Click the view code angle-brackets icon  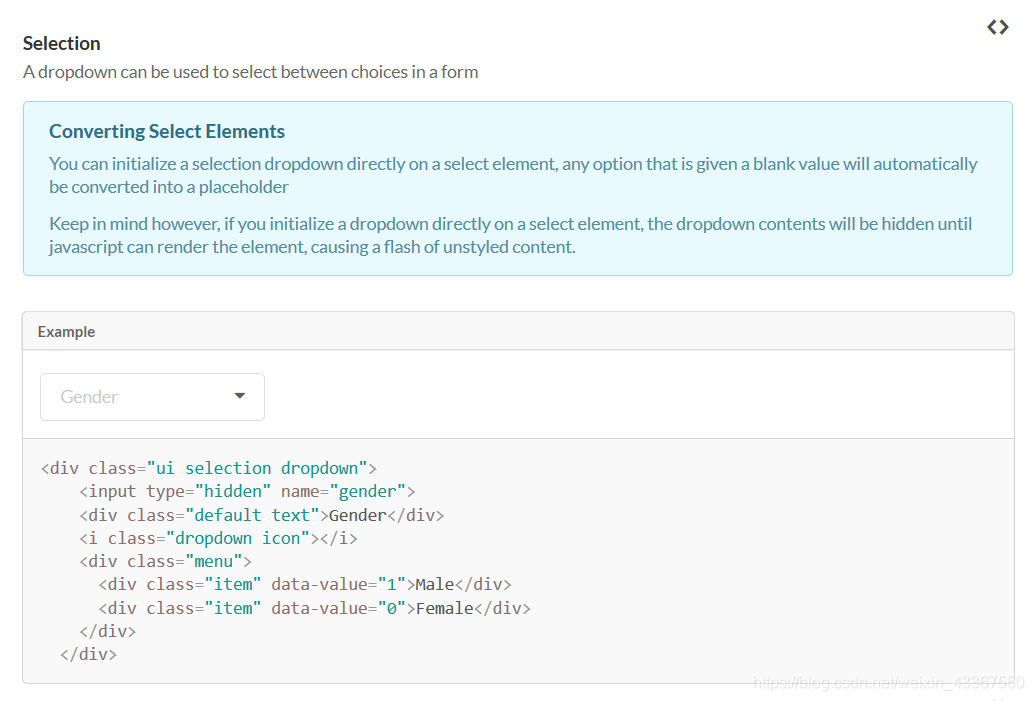point(997,28)
